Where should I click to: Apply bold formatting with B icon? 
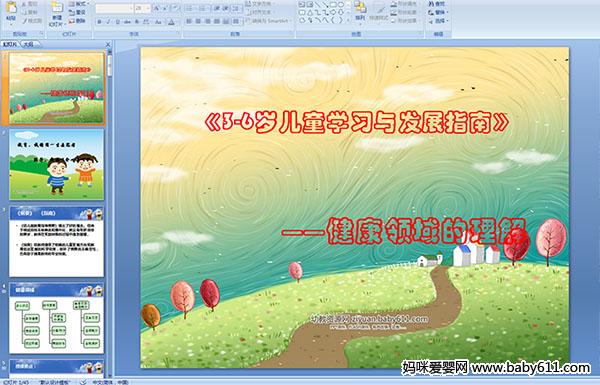pos(99,22)
